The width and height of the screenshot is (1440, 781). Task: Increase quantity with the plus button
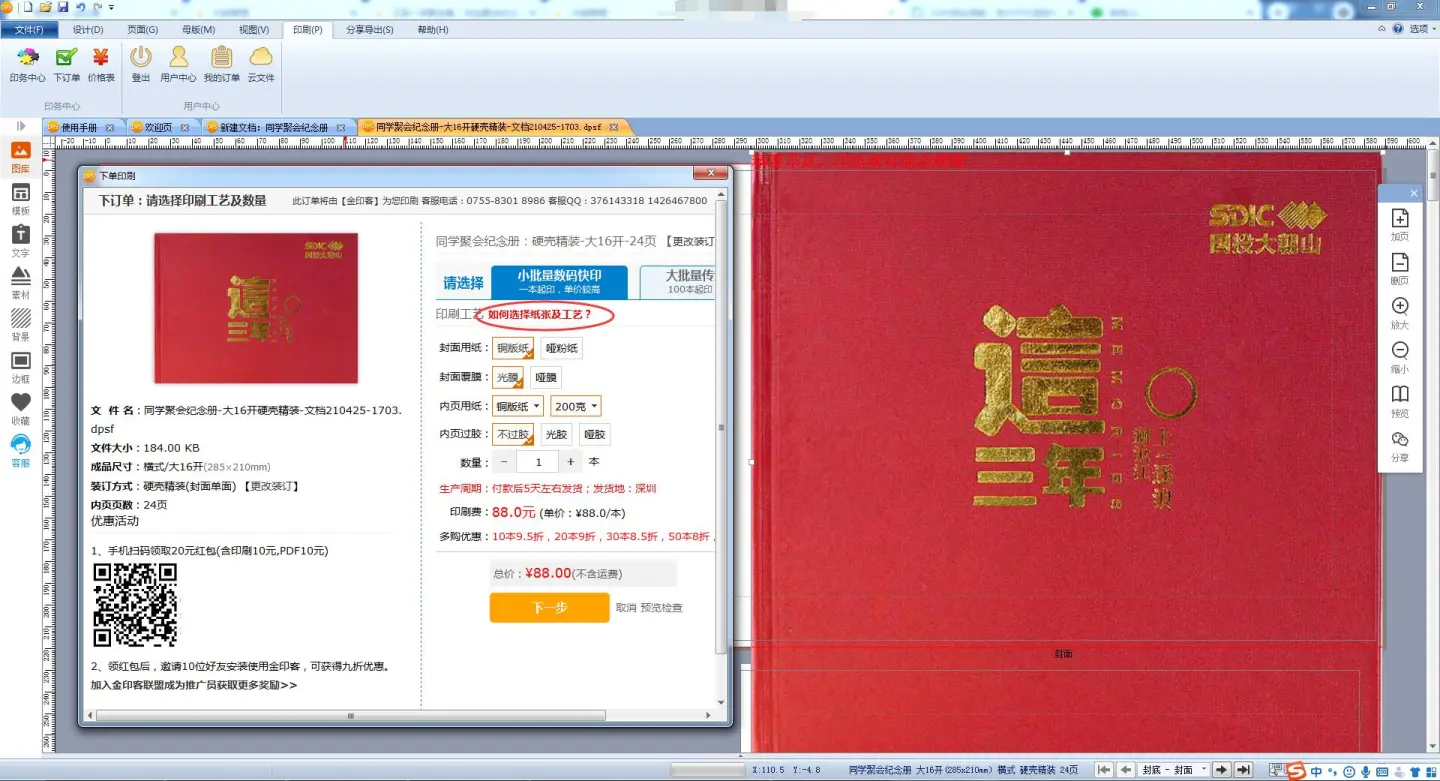click(x=571, y=462)
